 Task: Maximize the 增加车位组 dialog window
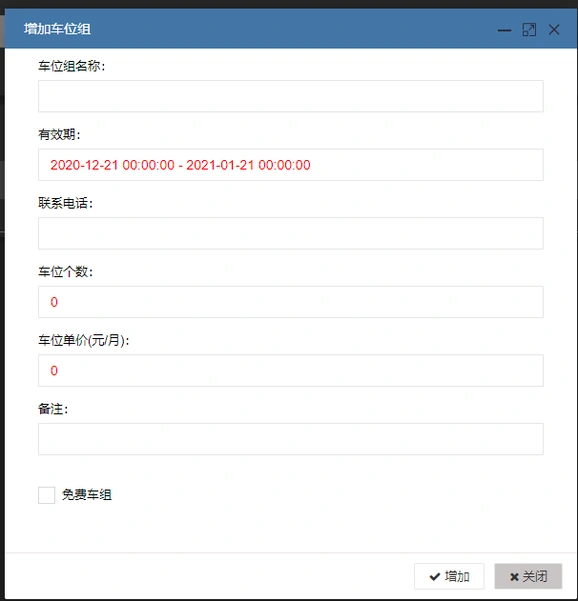[x=529, y=30]
